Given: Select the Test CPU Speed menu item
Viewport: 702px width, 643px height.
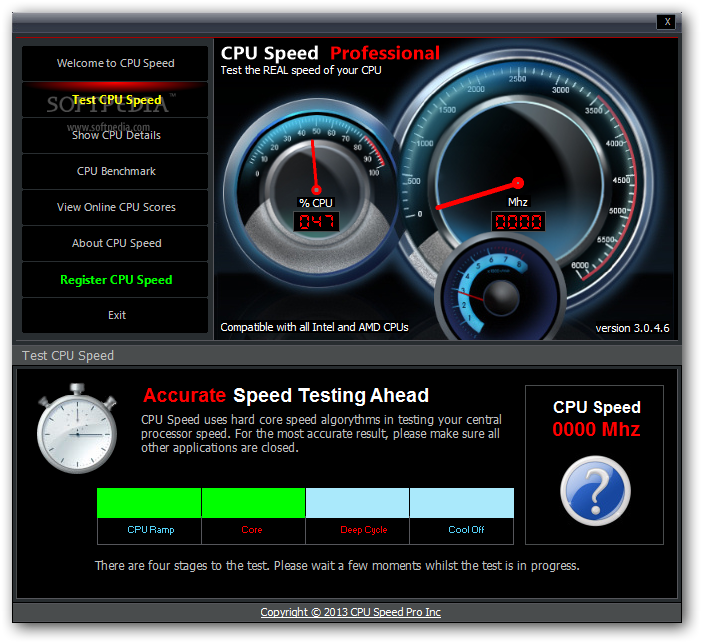Looking at the screenshot, I should [x=115, y=99].
